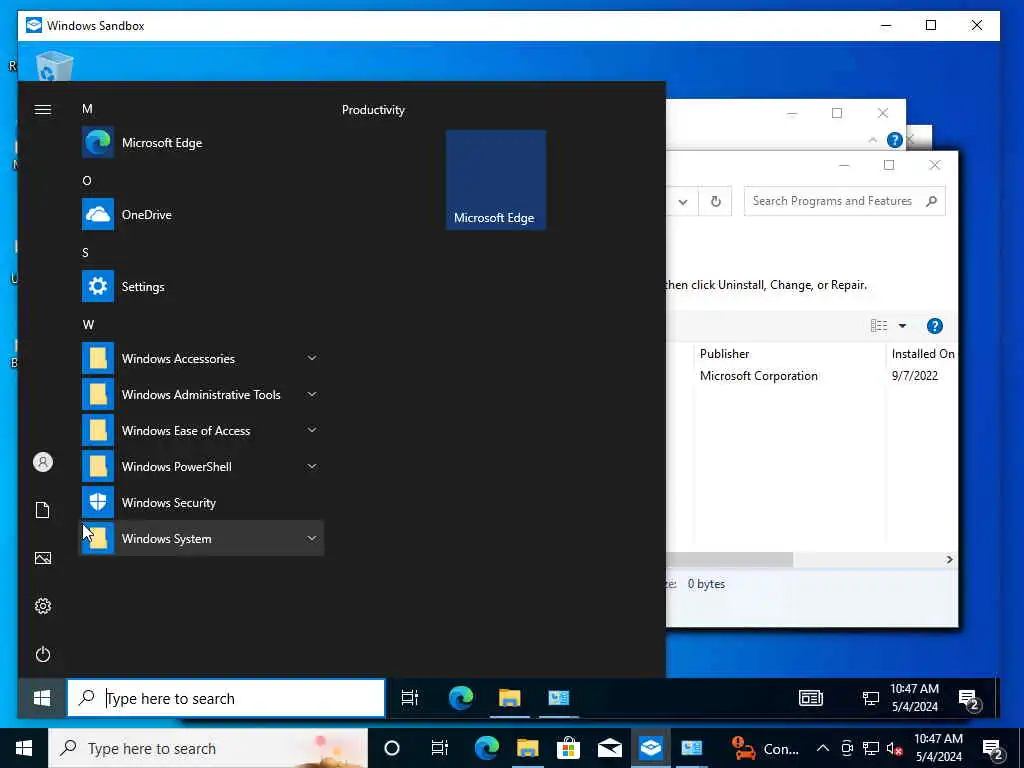Open News and interests on sandbox taskbar

click(x=811, y=698)
